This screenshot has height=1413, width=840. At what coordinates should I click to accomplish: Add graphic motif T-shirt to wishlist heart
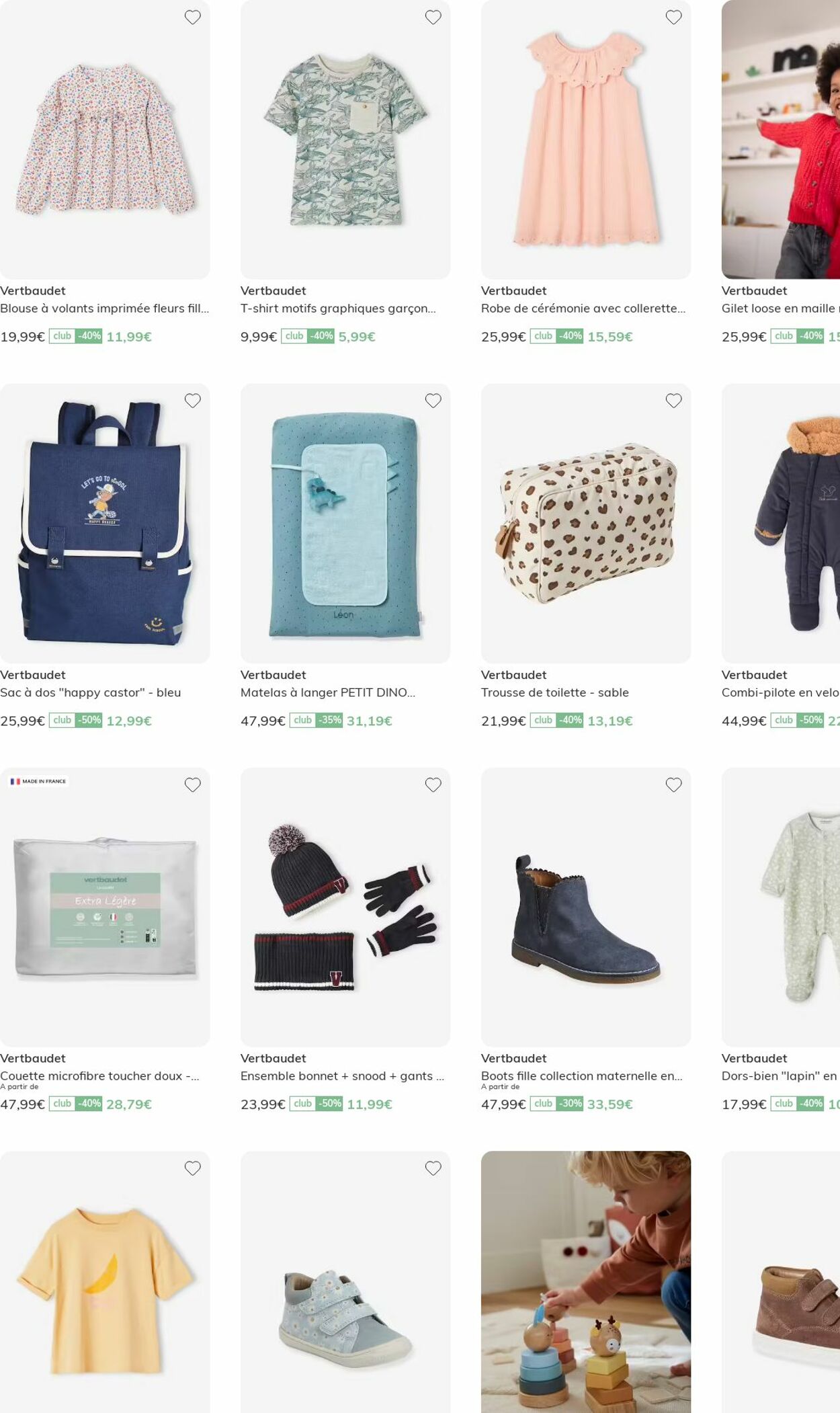[433, 17]
